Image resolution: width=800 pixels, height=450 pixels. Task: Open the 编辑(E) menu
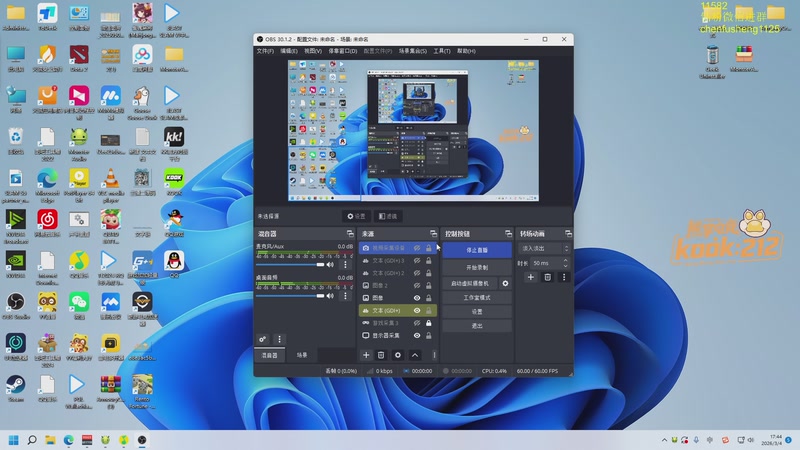(288, 51)
